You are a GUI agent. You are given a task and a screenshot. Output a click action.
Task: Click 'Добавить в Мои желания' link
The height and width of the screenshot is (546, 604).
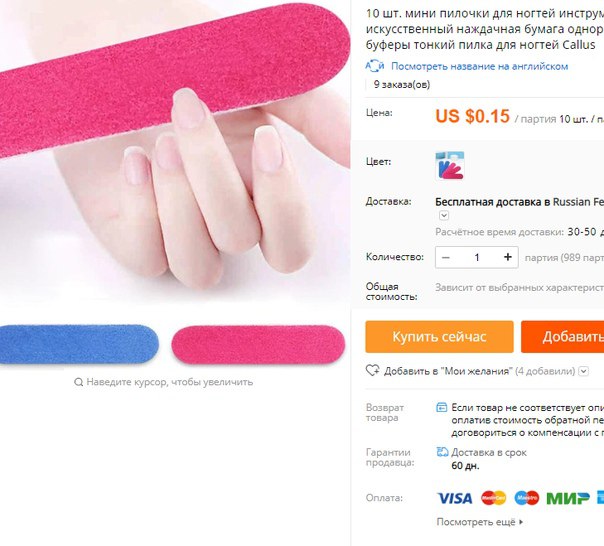[448, 371]
